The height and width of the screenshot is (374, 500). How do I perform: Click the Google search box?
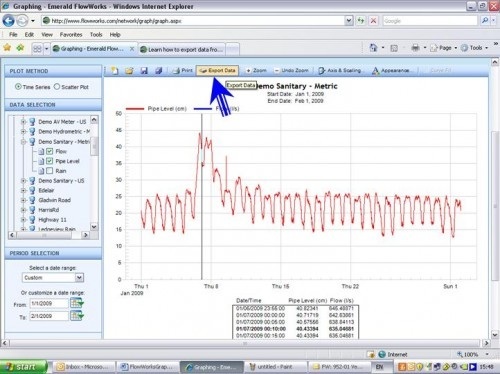click(430, 21)
